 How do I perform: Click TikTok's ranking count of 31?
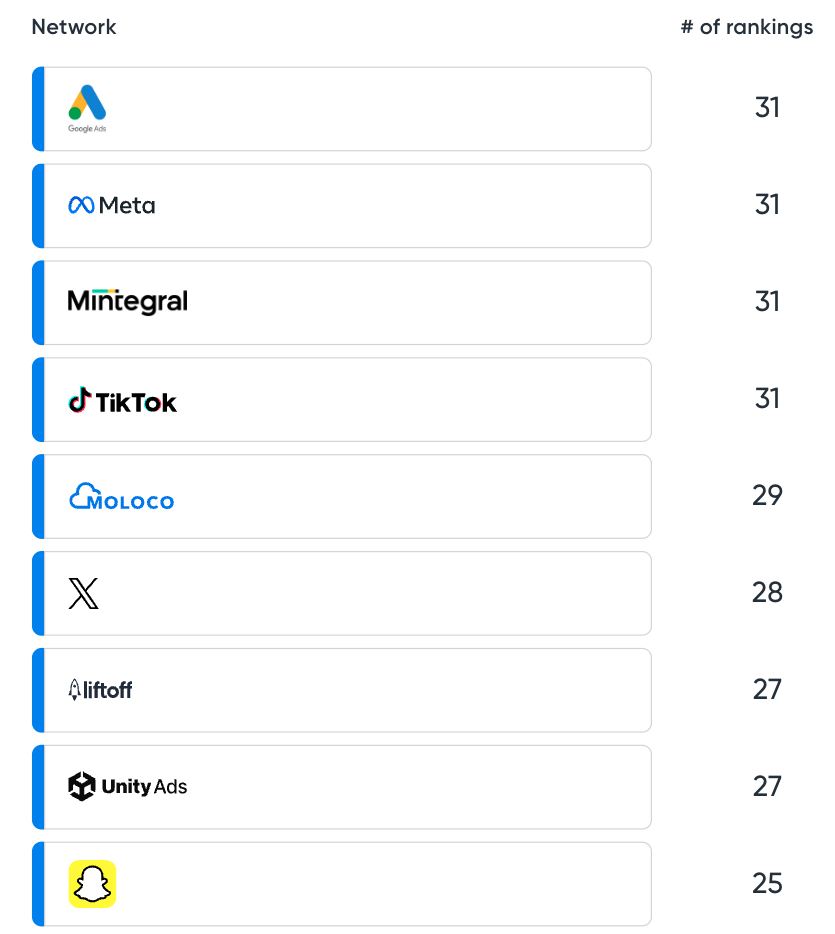(x=767, y=399)
